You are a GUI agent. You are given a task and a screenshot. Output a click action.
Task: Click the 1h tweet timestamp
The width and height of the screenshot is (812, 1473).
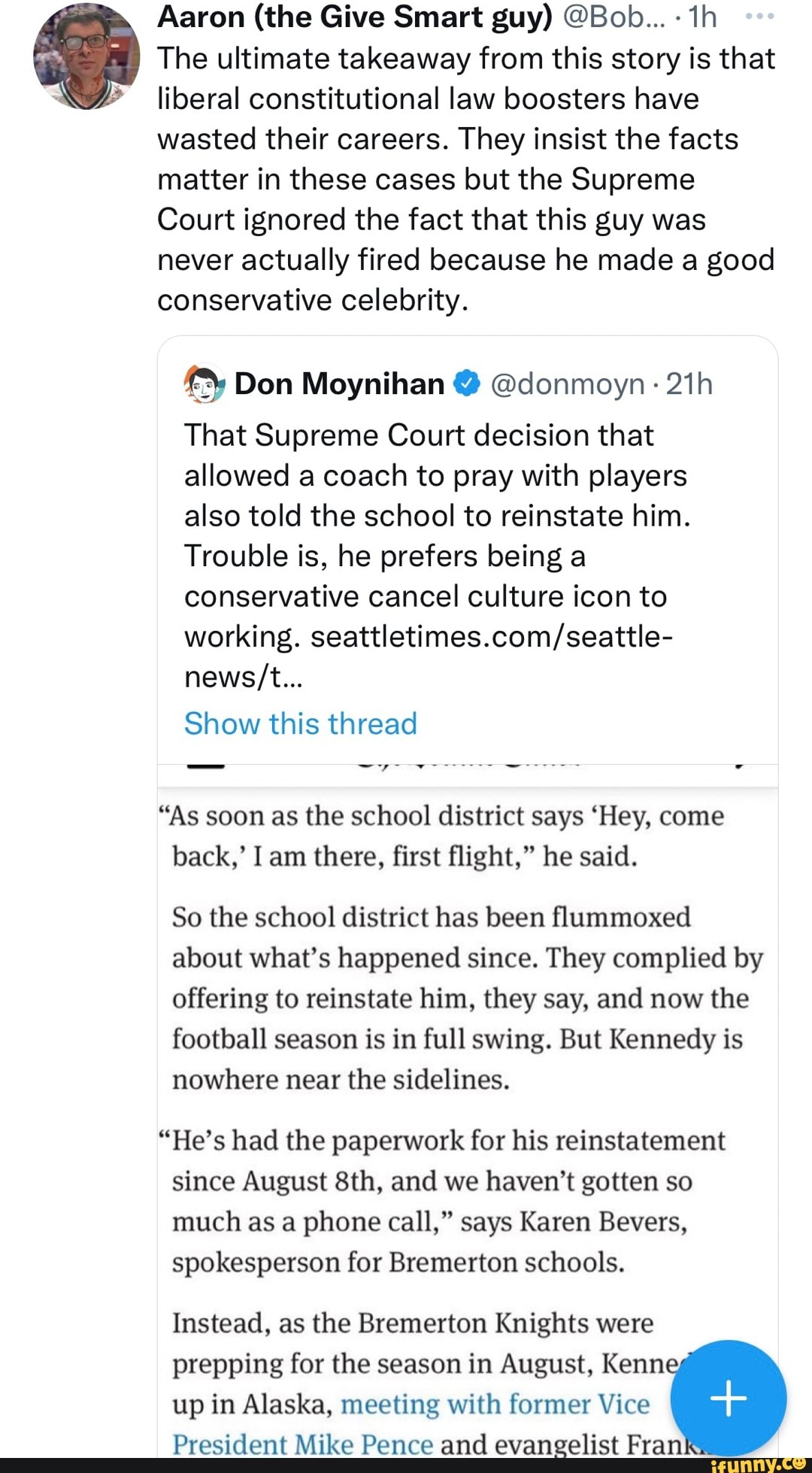coord(703,17)
